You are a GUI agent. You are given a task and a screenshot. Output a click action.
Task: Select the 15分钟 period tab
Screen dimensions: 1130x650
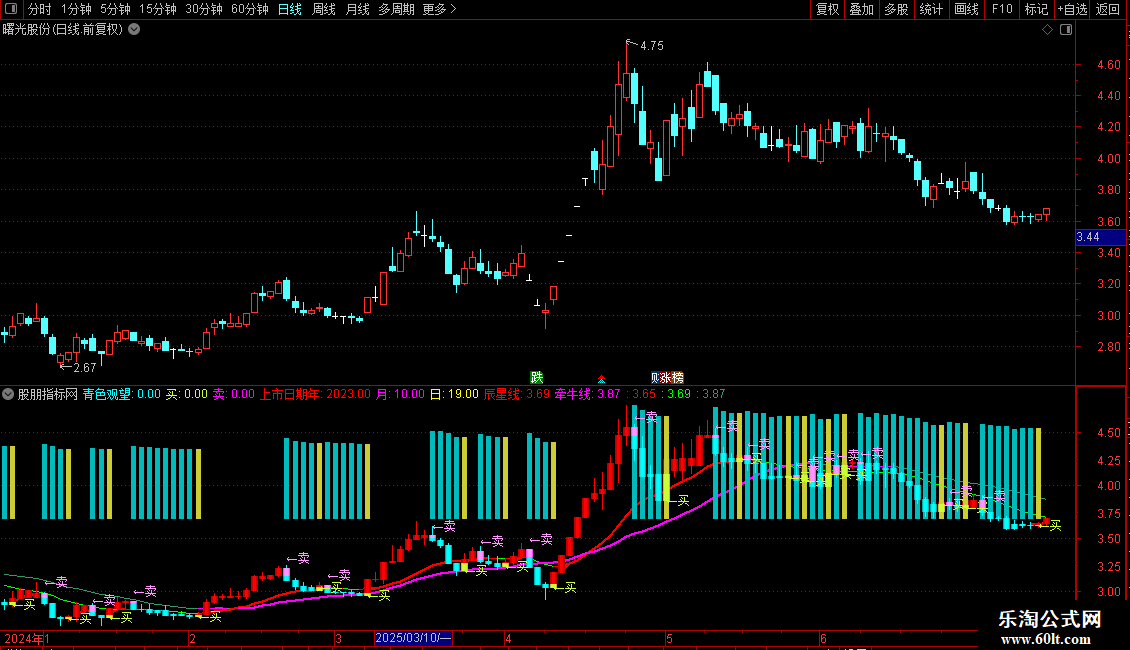158,9
